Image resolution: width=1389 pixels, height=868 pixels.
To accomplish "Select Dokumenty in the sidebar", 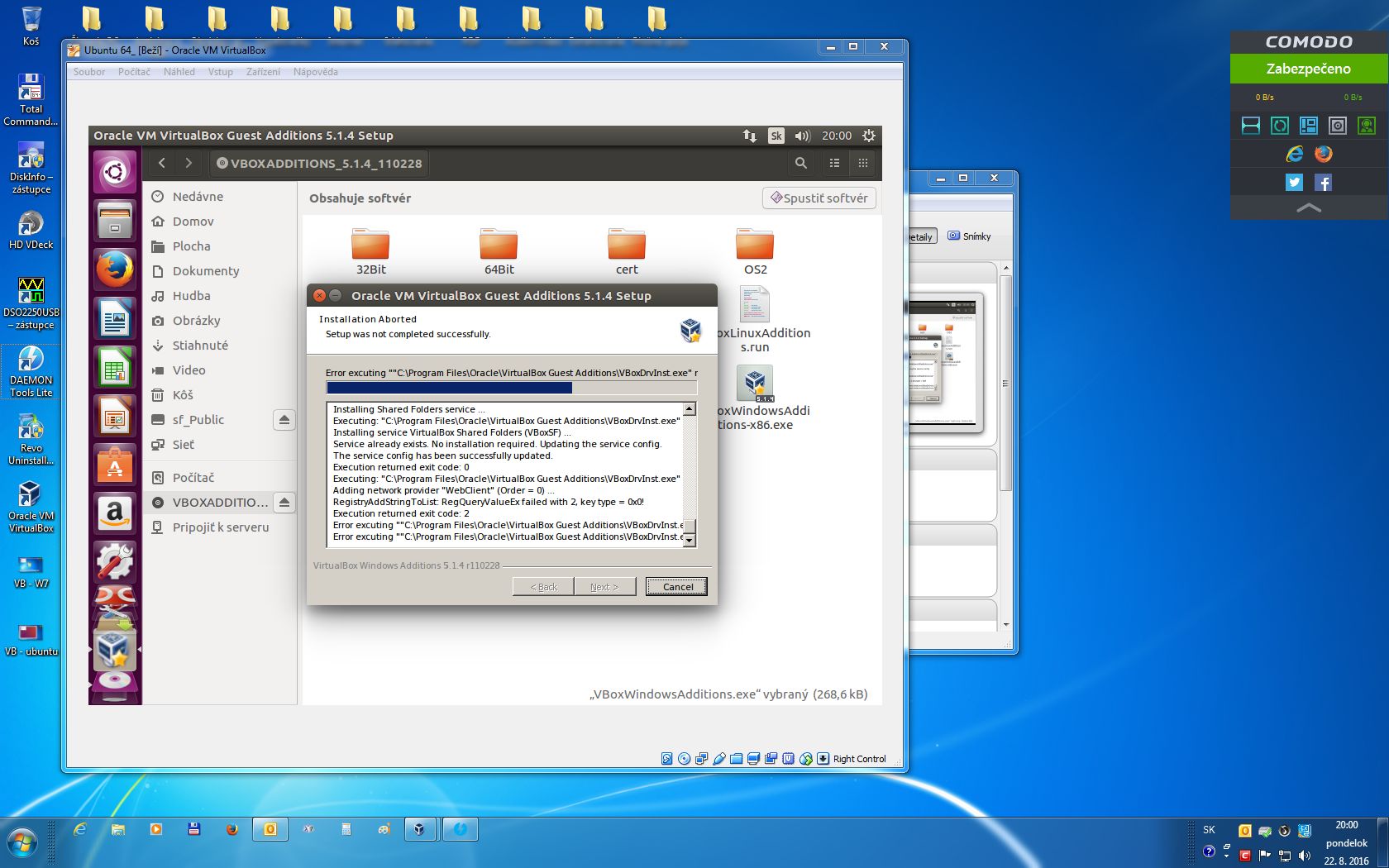I will point(219,271).
